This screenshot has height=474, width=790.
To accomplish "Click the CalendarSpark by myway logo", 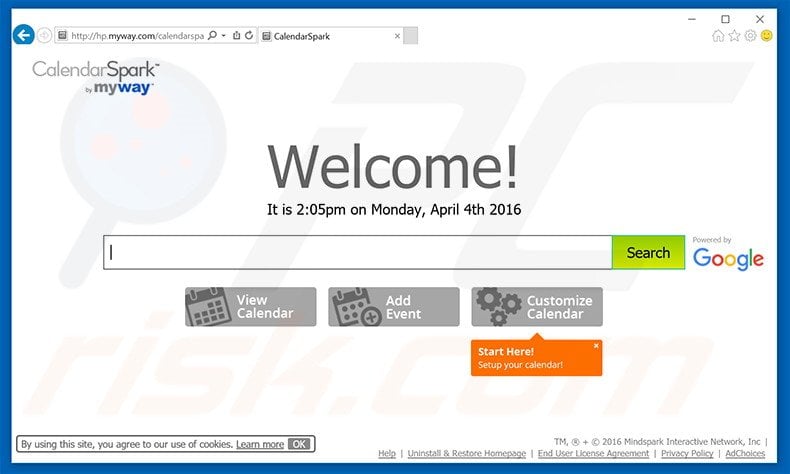I will [96, 78].
